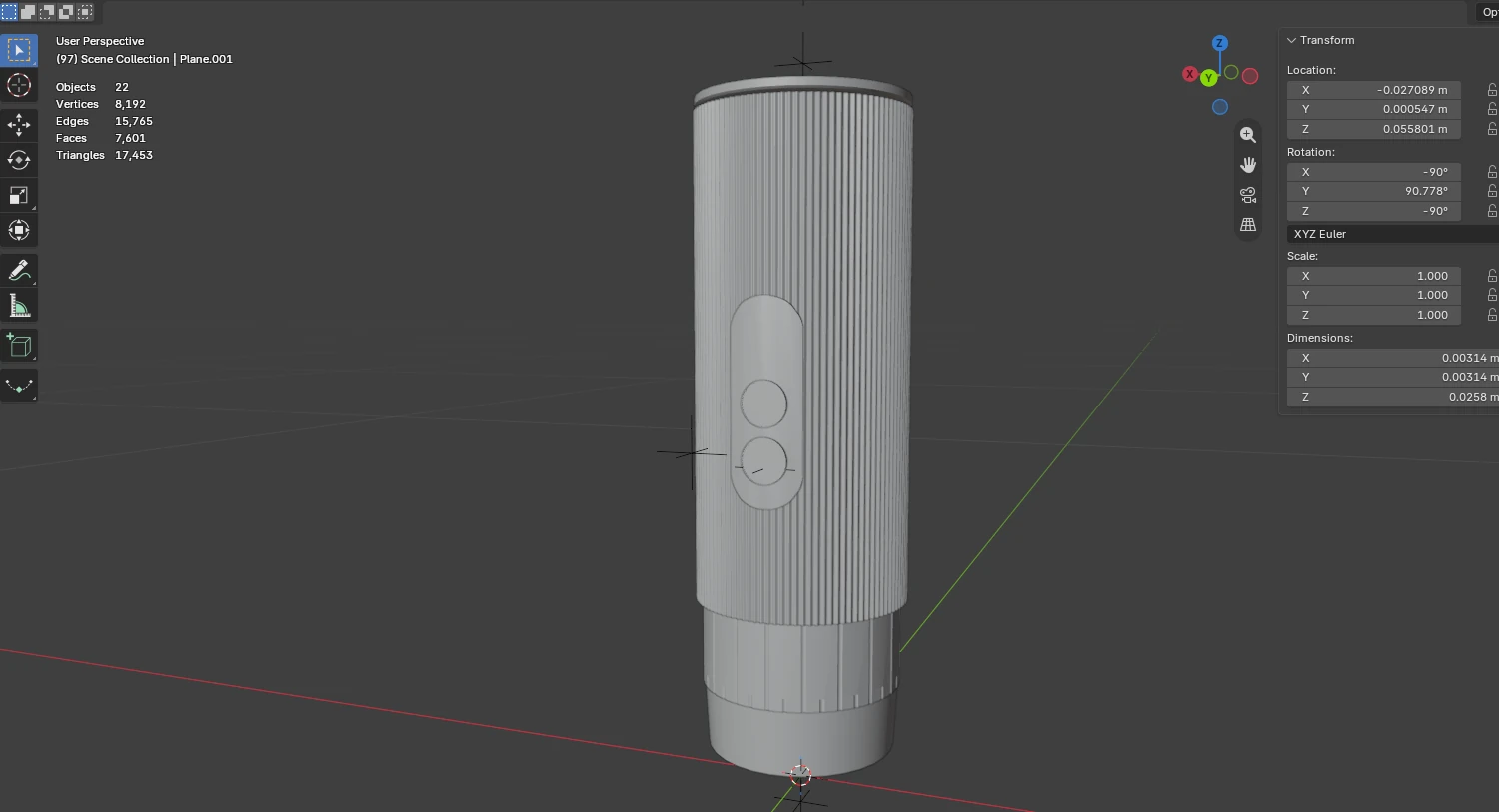The height and width of the screenshot is (812, 1499).
Task: Click the hand Pan view icon
Action: (x=1248, y=165)
